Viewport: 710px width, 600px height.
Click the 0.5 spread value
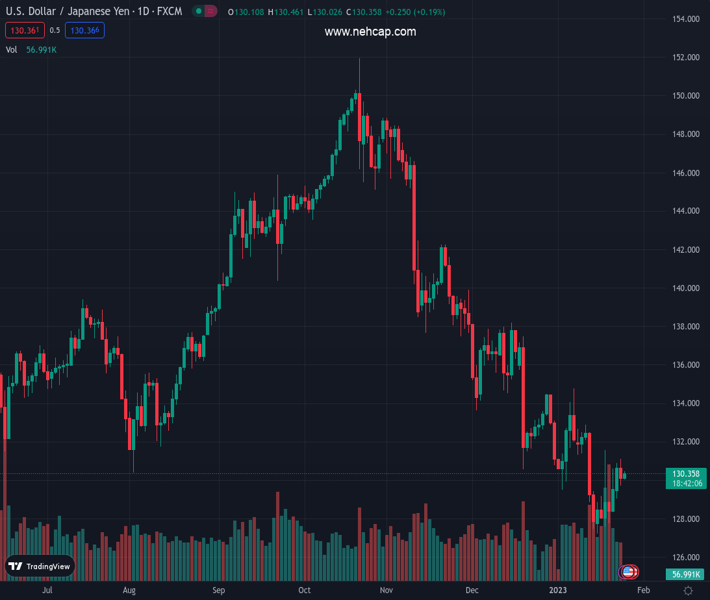point(55,30)
